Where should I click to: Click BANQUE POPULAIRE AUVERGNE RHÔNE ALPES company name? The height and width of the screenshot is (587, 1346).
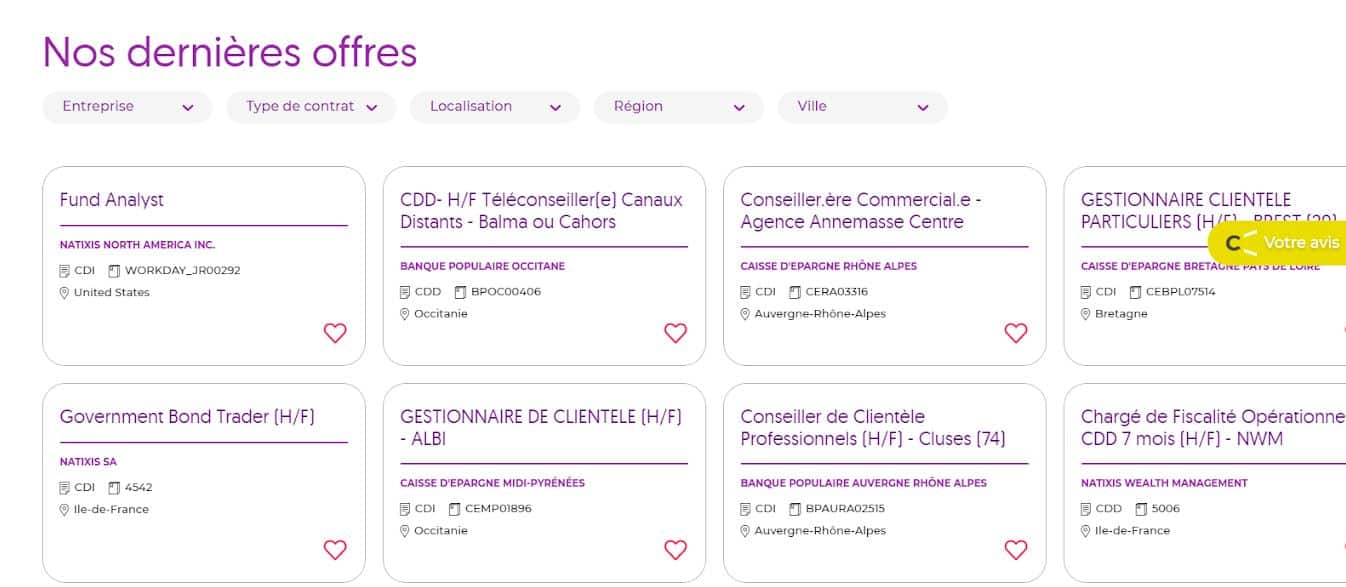point(863,483)
